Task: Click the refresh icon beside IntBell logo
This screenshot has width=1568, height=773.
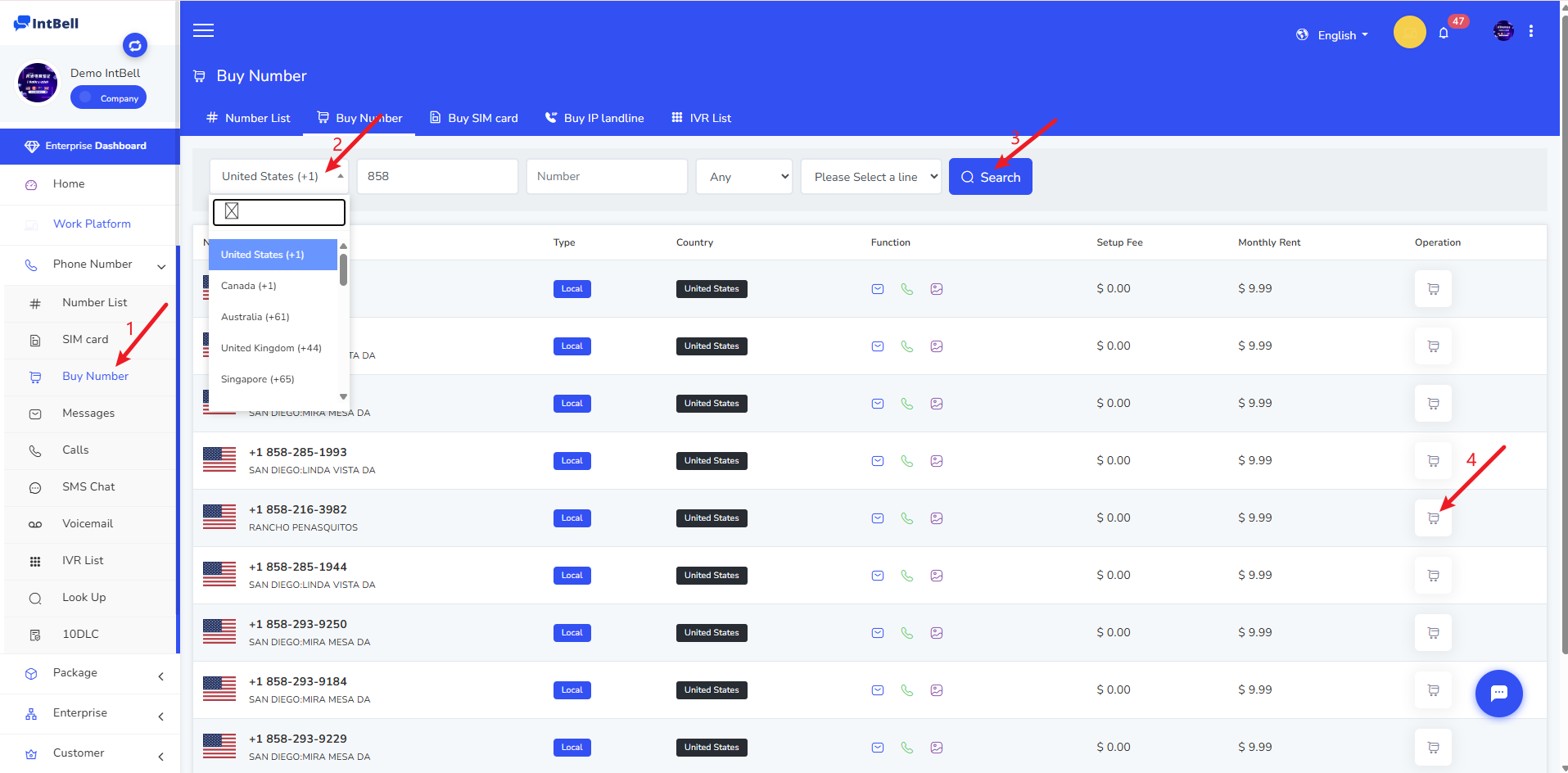Action: 135,45
